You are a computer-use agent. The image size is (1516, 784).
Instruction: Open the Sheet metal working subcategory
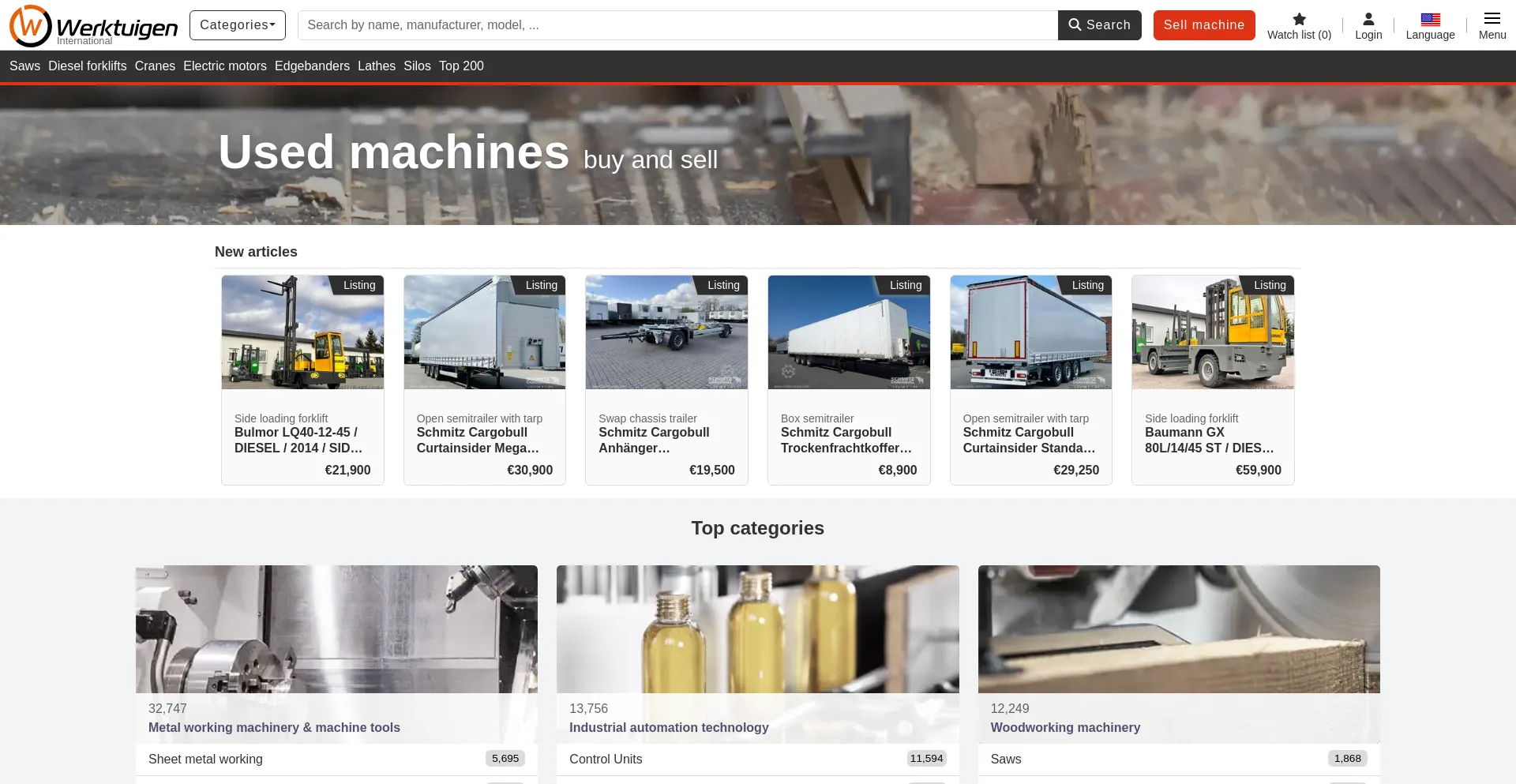click(205, 760)
